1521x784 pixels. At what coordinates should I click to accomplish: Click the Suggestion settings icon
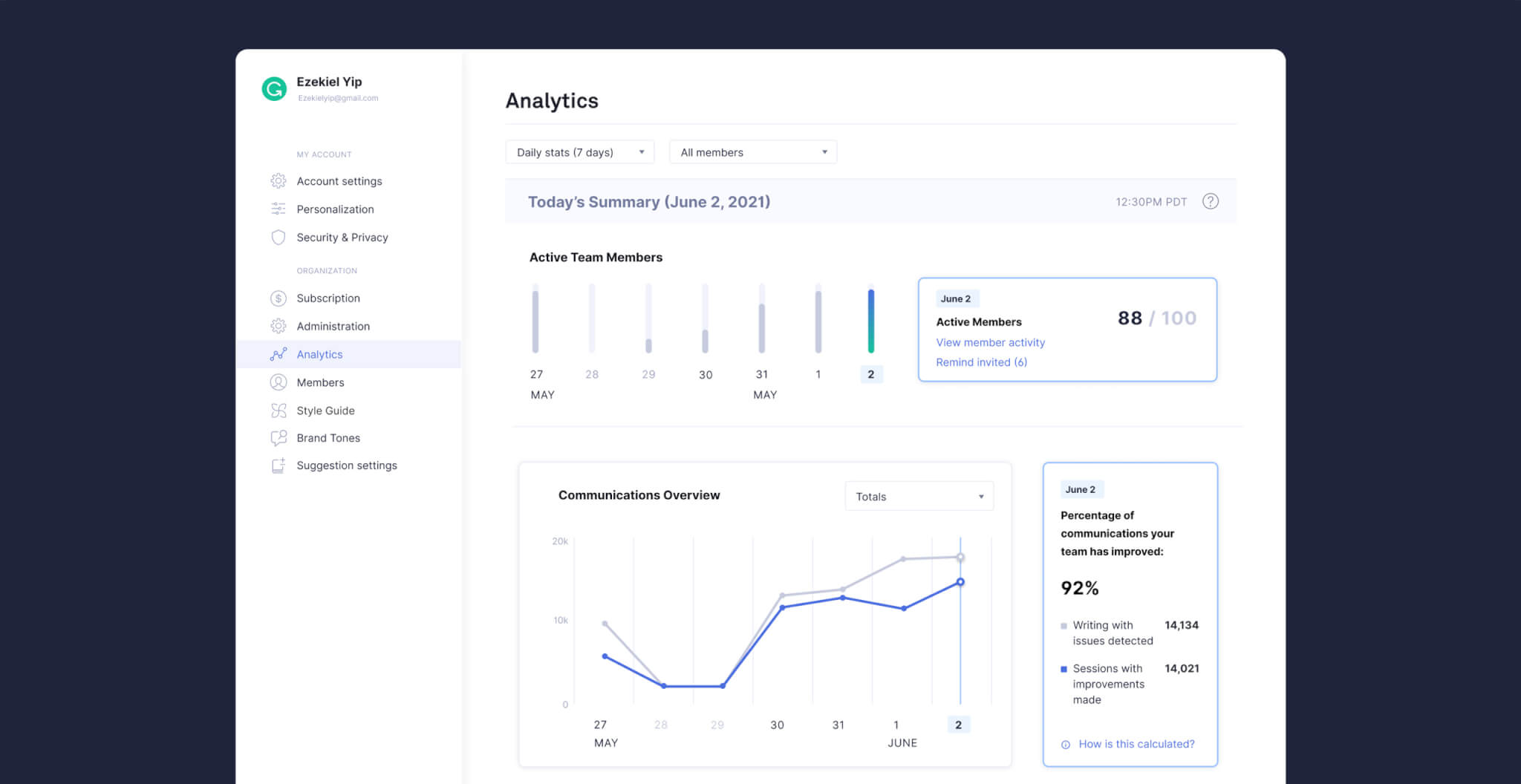point(279,465)
